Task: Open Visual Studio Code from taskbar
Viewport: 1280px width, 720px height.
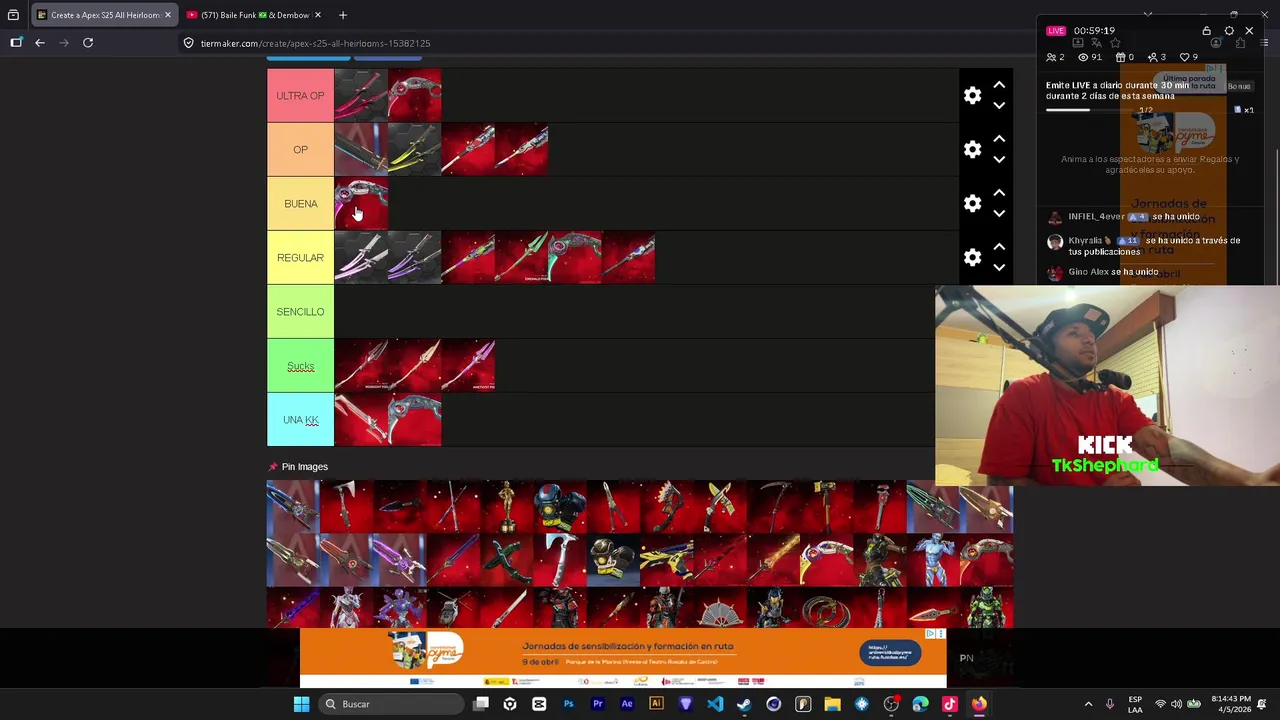Action: click(715, 704)
